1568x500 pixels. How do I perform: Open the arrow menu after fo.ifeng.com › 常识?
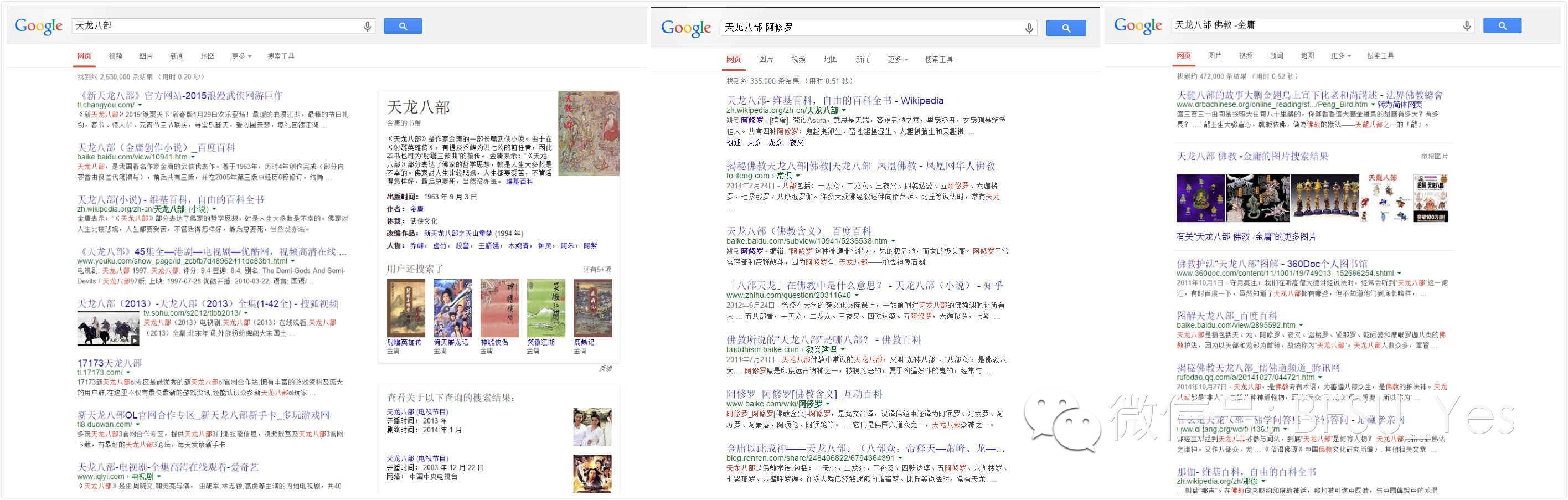pyautogui.click(x=798, y=176)
